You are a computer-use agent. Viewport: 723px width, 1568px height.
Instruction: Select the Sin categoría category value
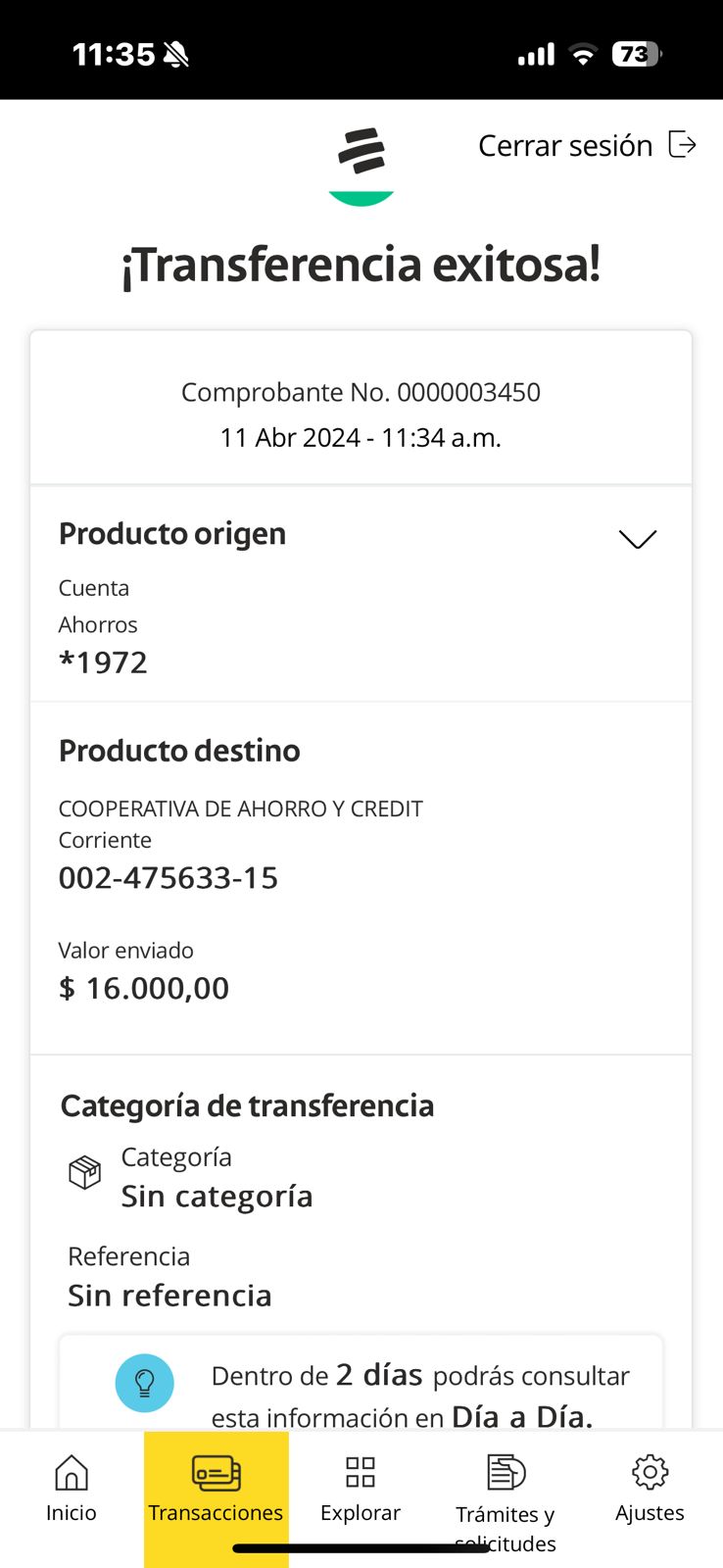click(217, 1197)
